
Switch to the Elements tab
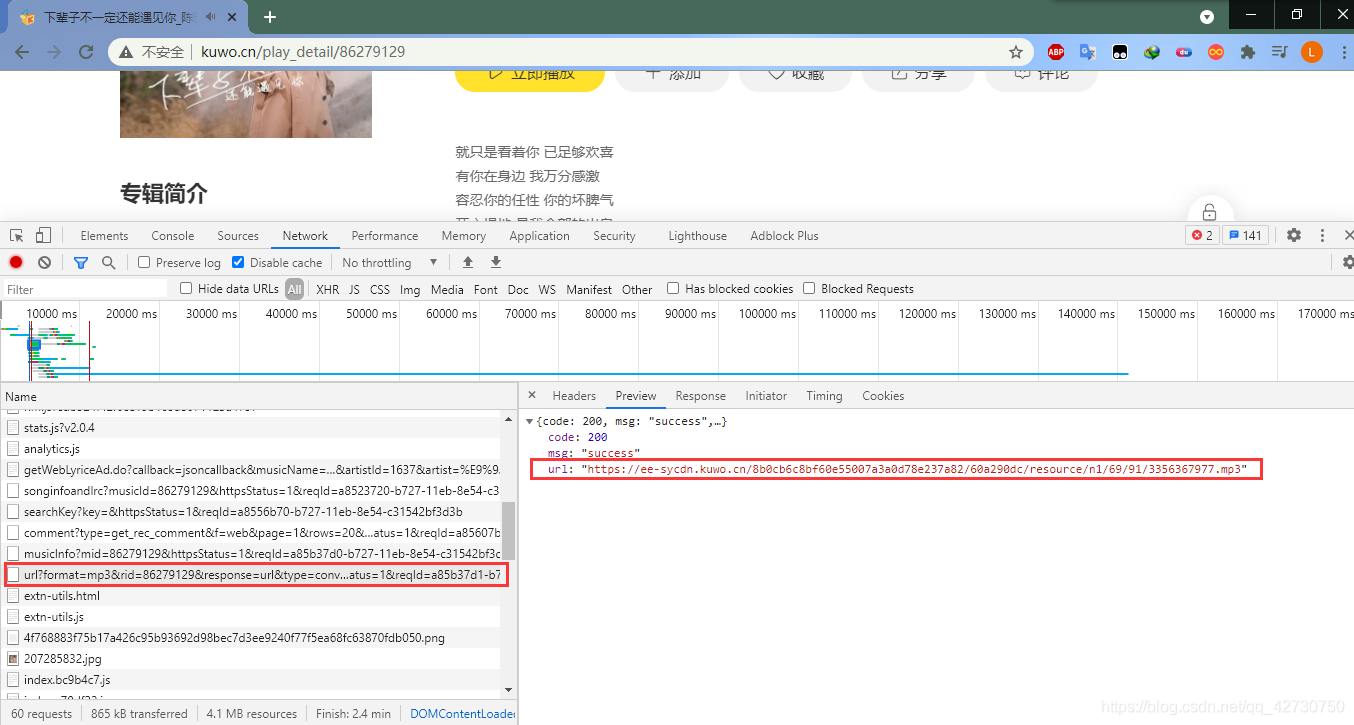[104, 235]
